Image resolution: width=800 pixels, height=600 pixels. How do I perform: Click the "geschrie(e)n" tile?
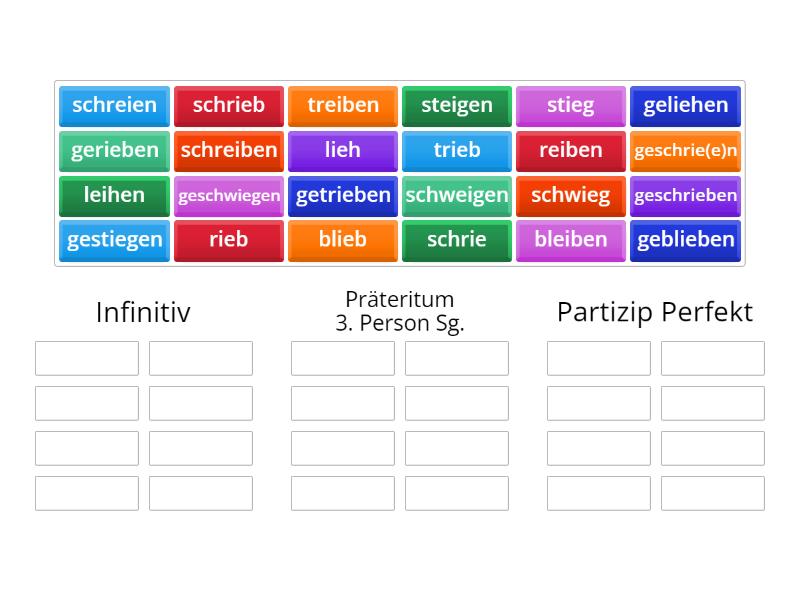tap(685, 151)
